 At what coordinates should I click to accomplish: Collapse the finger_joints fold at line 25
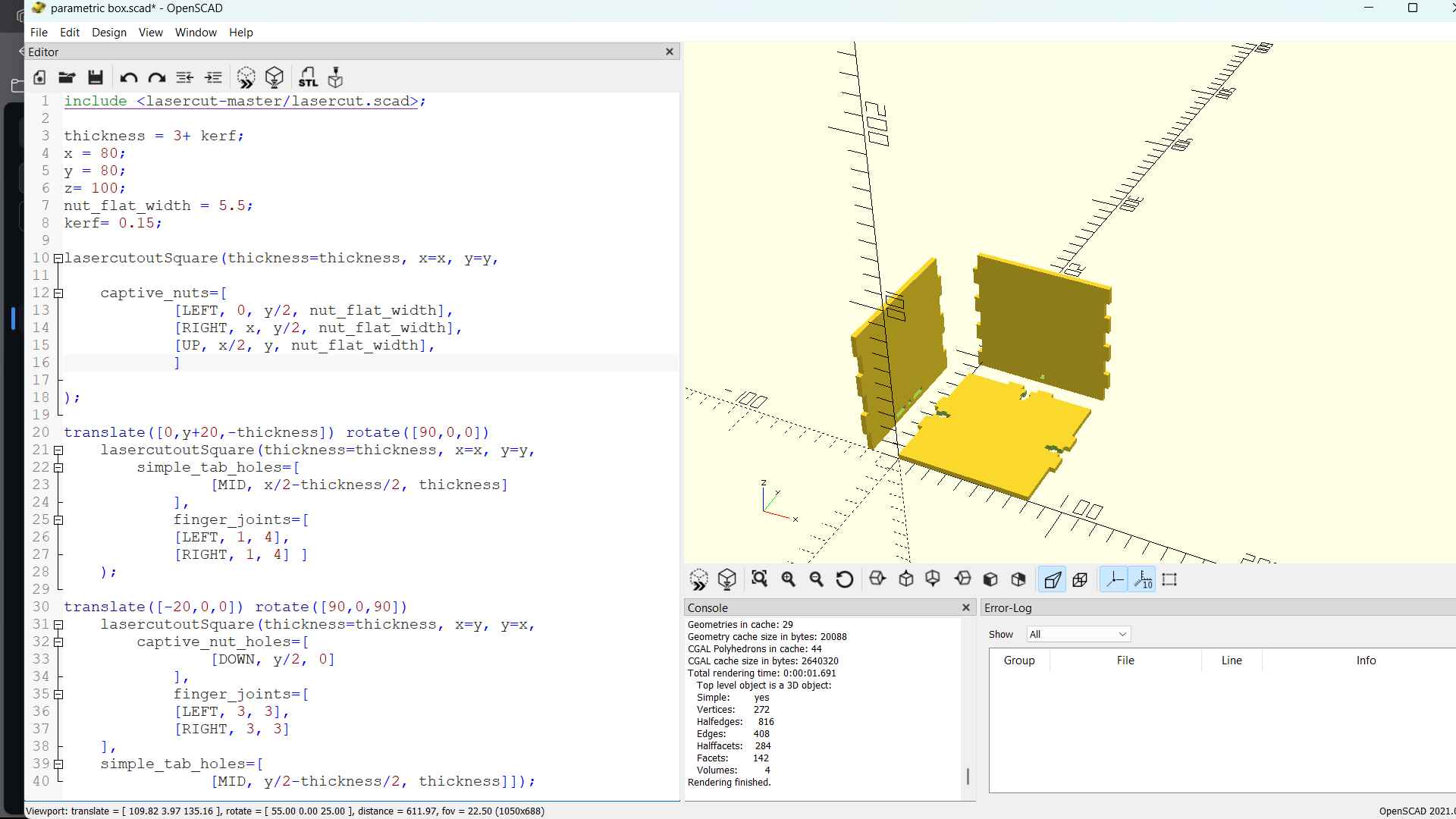(58, 520)
